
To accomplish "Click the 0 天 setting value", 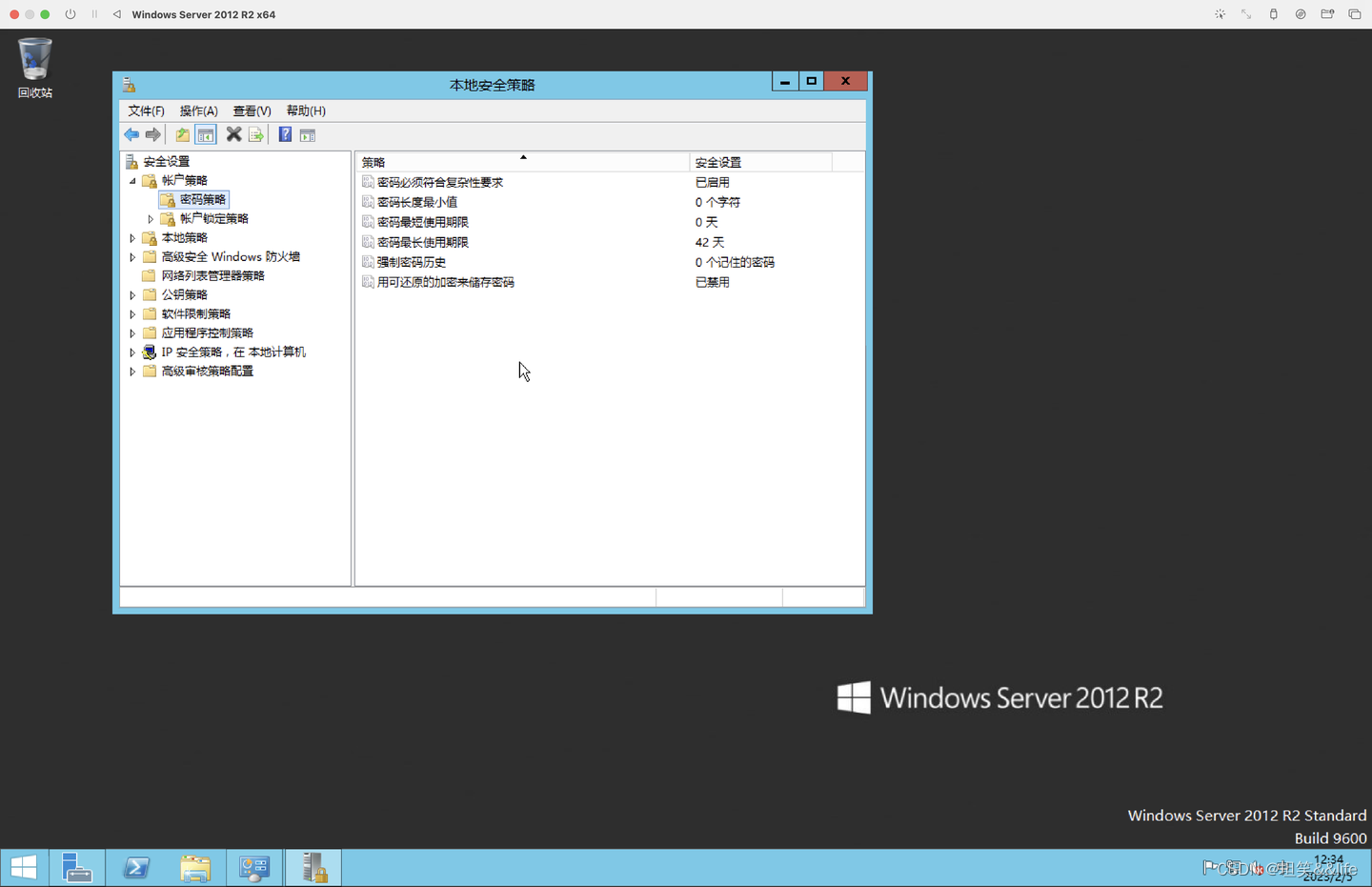I will point(706,222).
